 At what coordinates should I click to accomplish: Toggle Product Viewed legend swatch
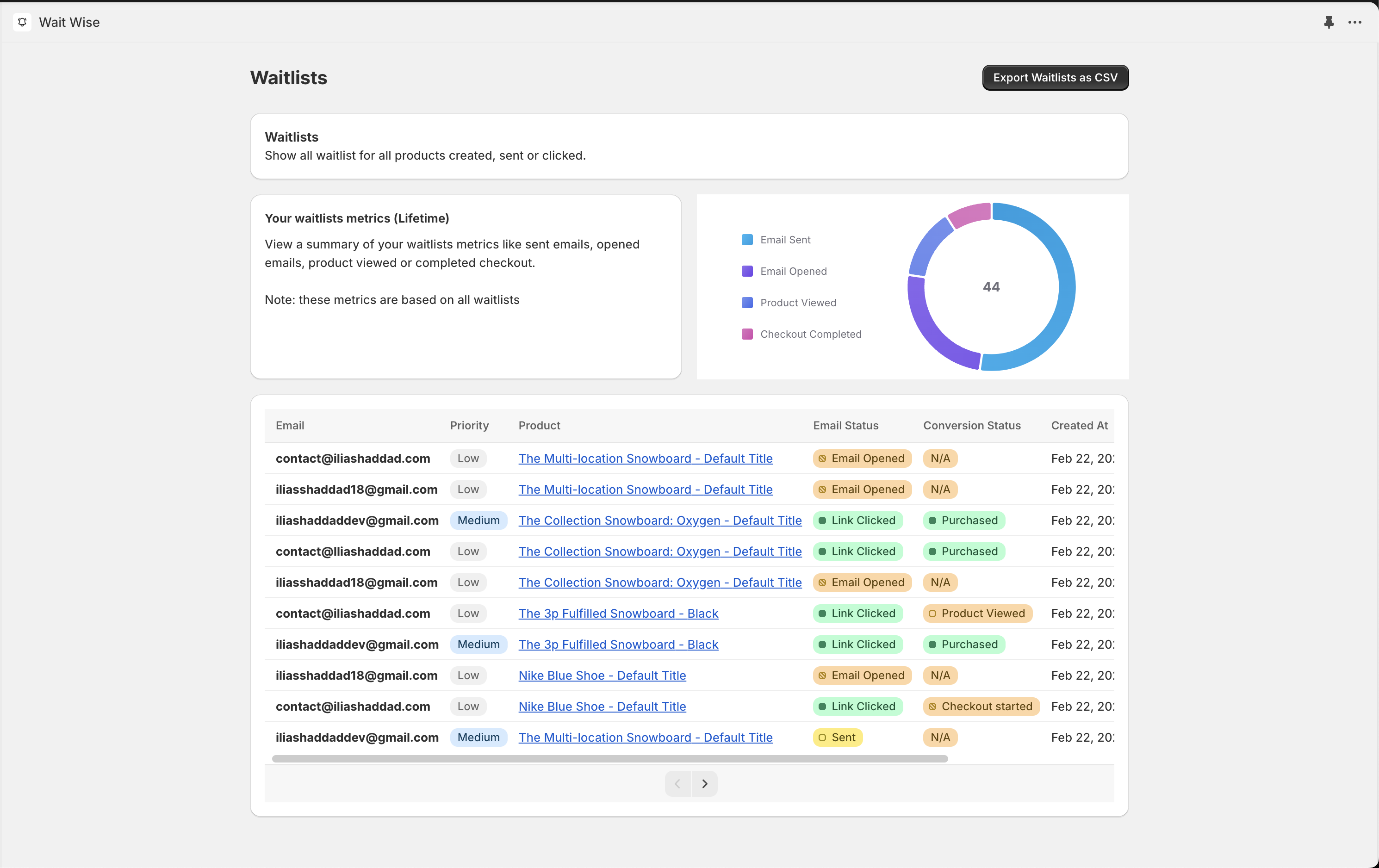(x=747, y=302)
